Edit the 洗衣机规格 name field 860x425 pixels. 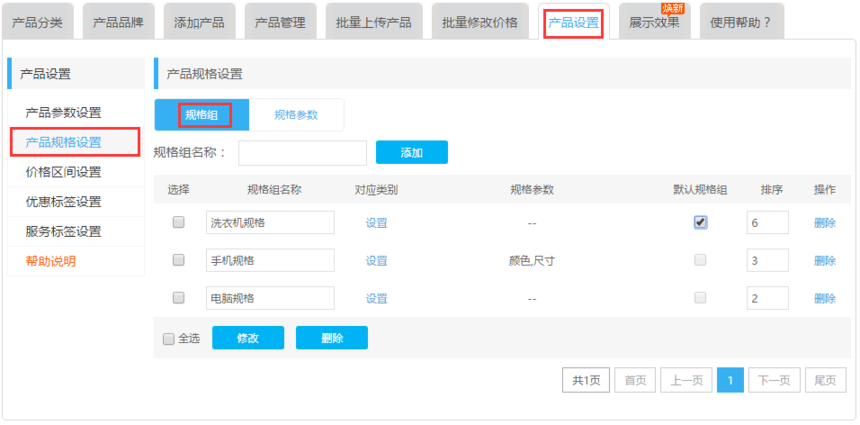270,223
